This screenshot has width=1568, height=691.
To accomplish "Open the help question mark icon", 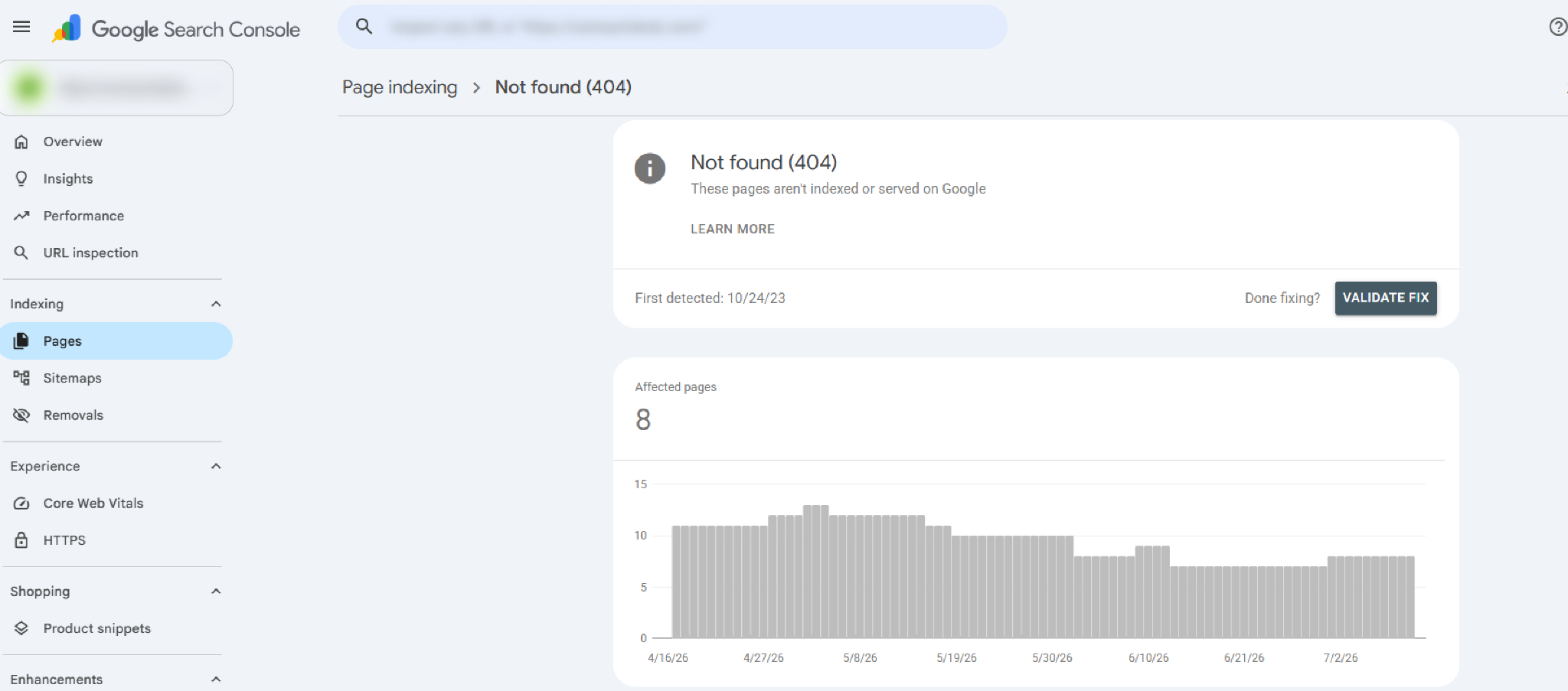I will 1558,28.
